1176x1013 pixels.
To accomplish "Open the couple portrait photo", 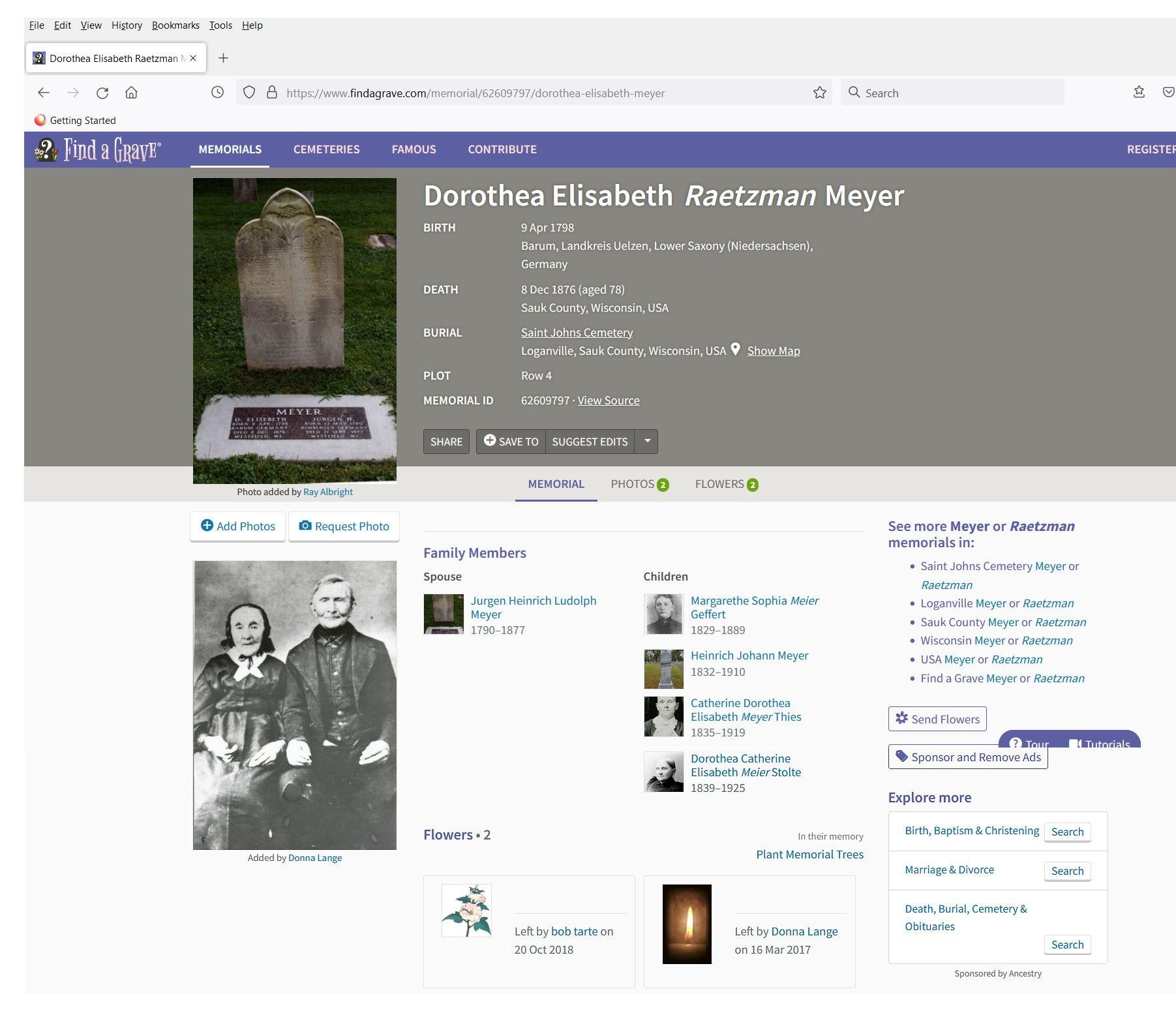I will tap(295, 705).
